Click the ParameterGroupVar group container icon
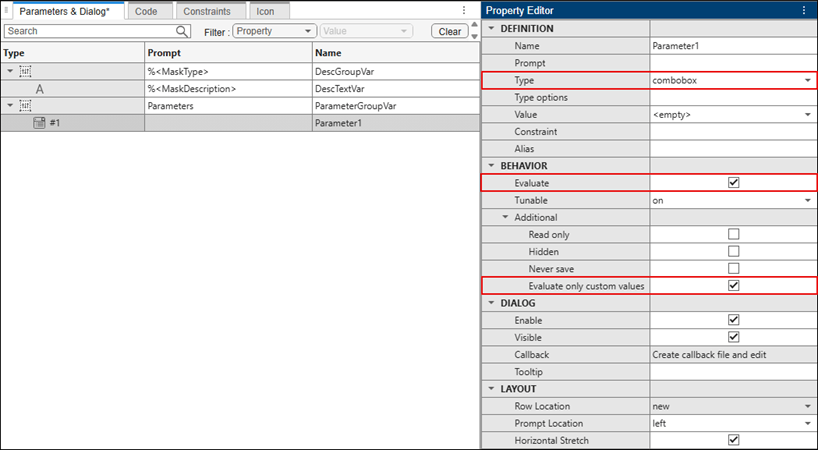The height and width of the screenshot is (450, 818). pyautogui.click(x=25, y=106)
